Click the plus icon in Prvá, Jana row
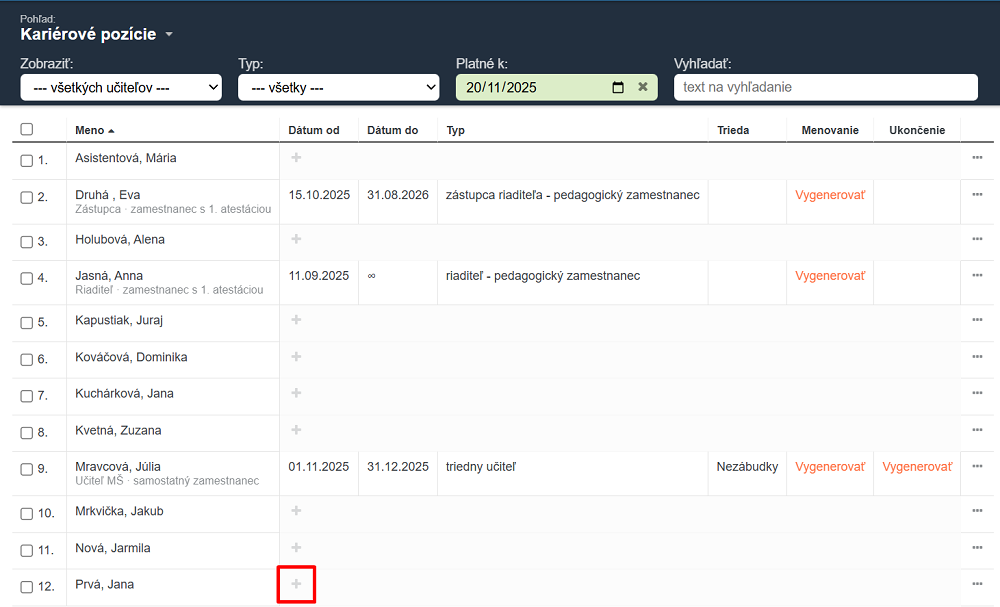The width and height of the screenshot is (1000, 607). [x=296, y=584]
